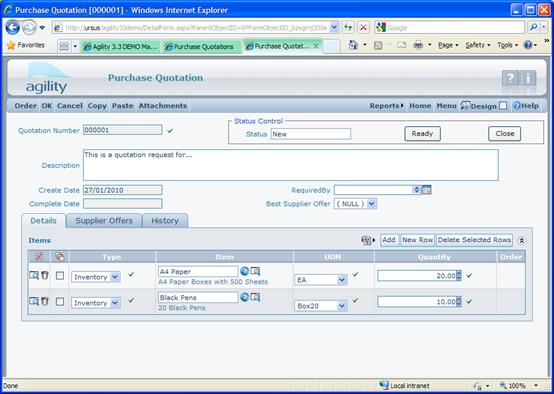Open the Box20 unit of measure dropdown
The height and width of the screenshot is (394, 554).
tap(342, 306)
